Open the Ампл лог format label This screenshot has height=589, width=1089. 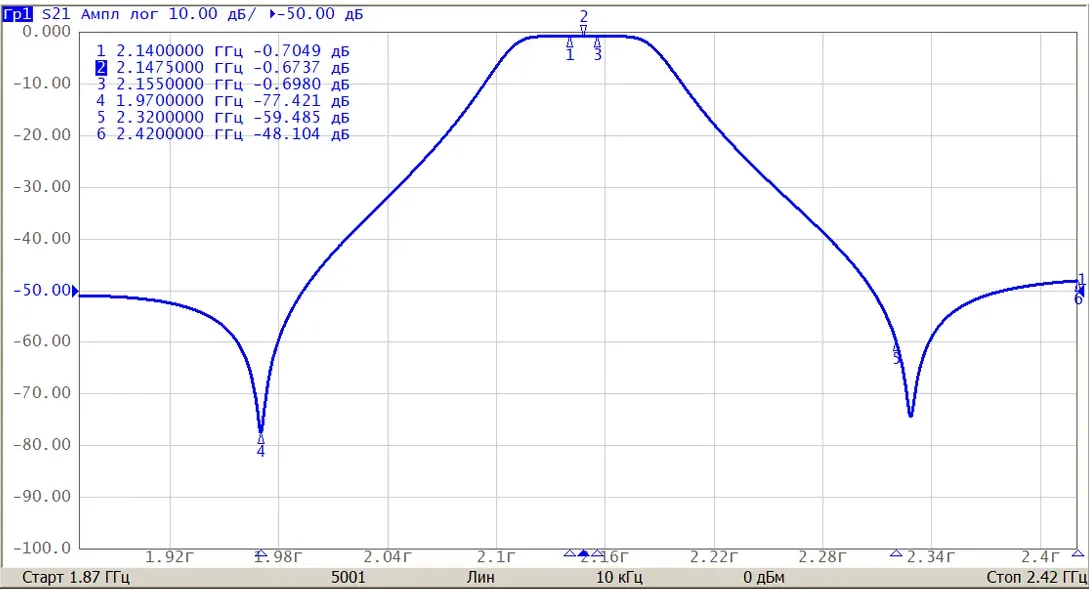[119, 14]
